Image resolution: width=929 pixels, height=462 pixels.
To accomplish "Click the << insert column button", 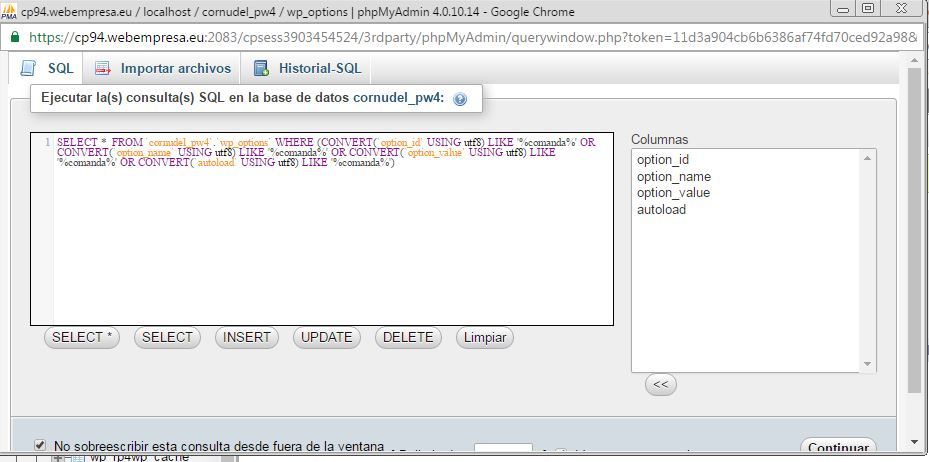I will pos(661,384).
